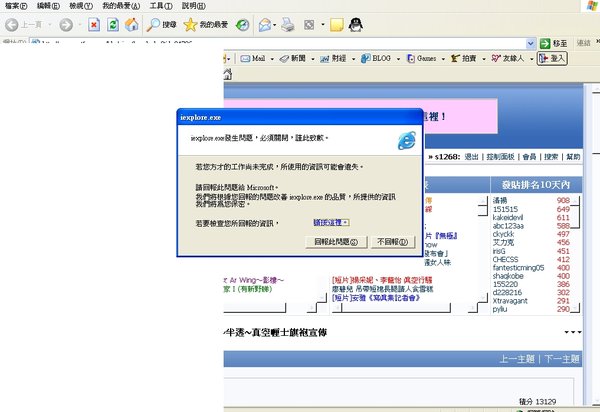
Task: Expand Mail toolbar icon dropdown arrow
Action: click(275, 25)
